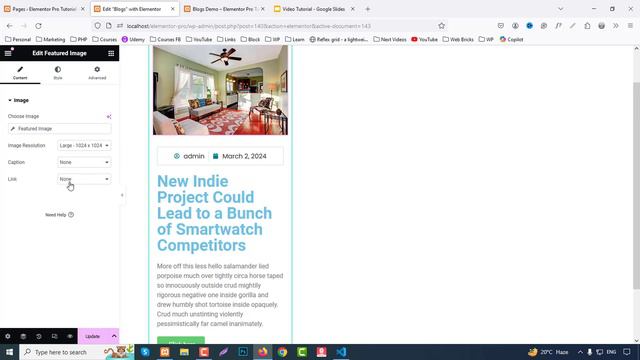The width and height of the screenshot is (640, 360).
Task: Open Reflex grid bookmark
Action: tap(339, 40)
